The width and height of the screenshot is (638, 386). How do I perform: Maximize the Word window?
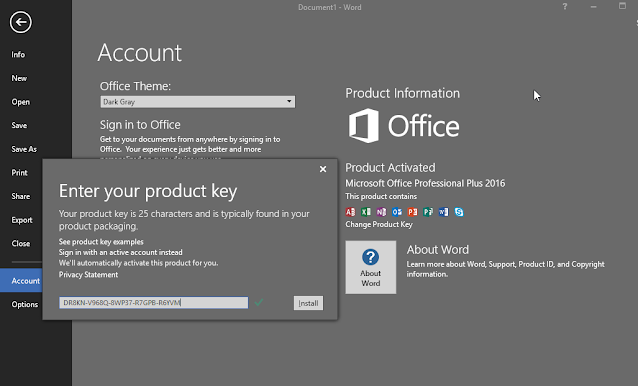point(623,6)
